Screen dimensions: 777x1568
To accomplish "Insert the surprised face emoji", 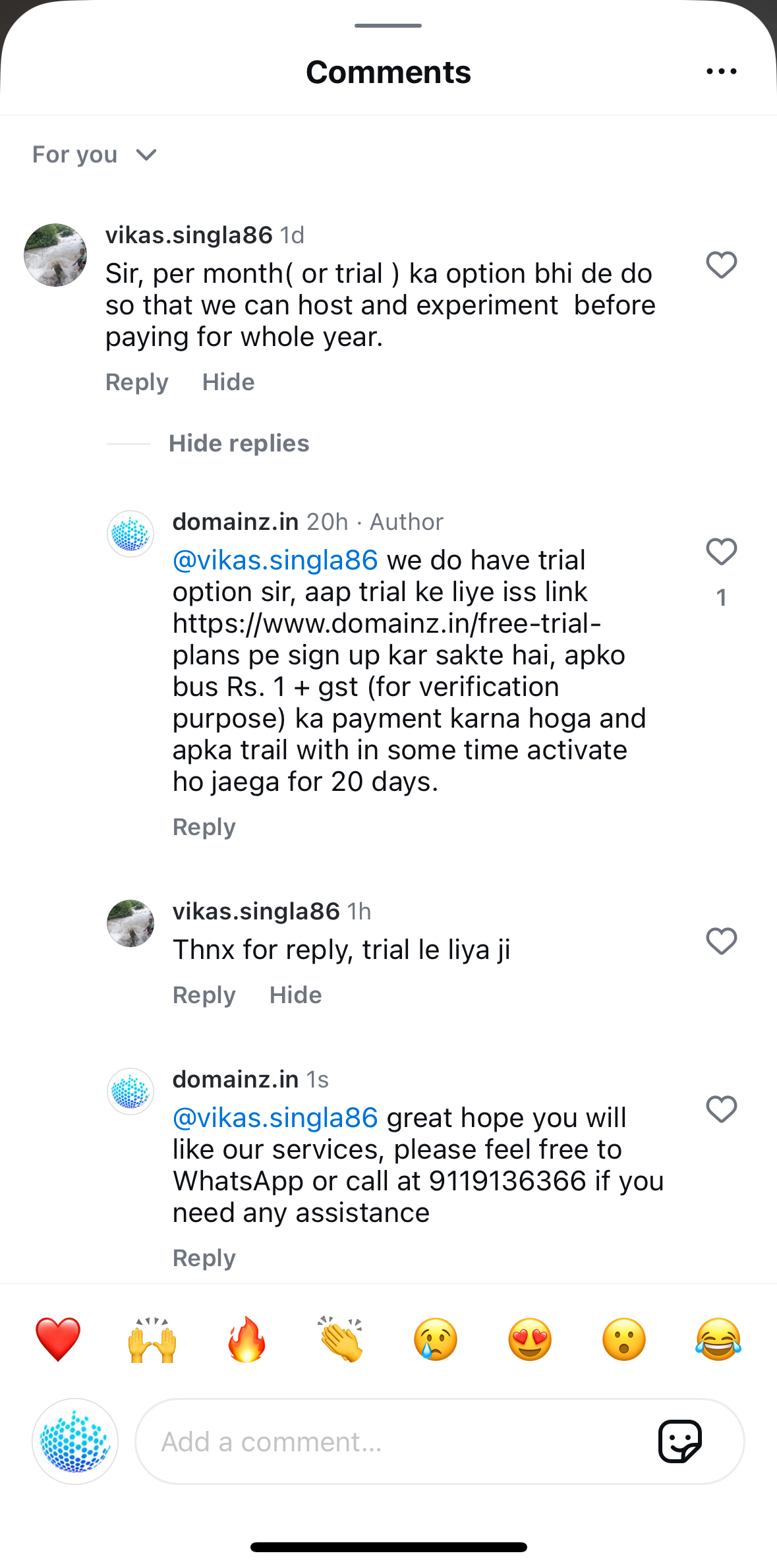I will tap(624, 1339).
